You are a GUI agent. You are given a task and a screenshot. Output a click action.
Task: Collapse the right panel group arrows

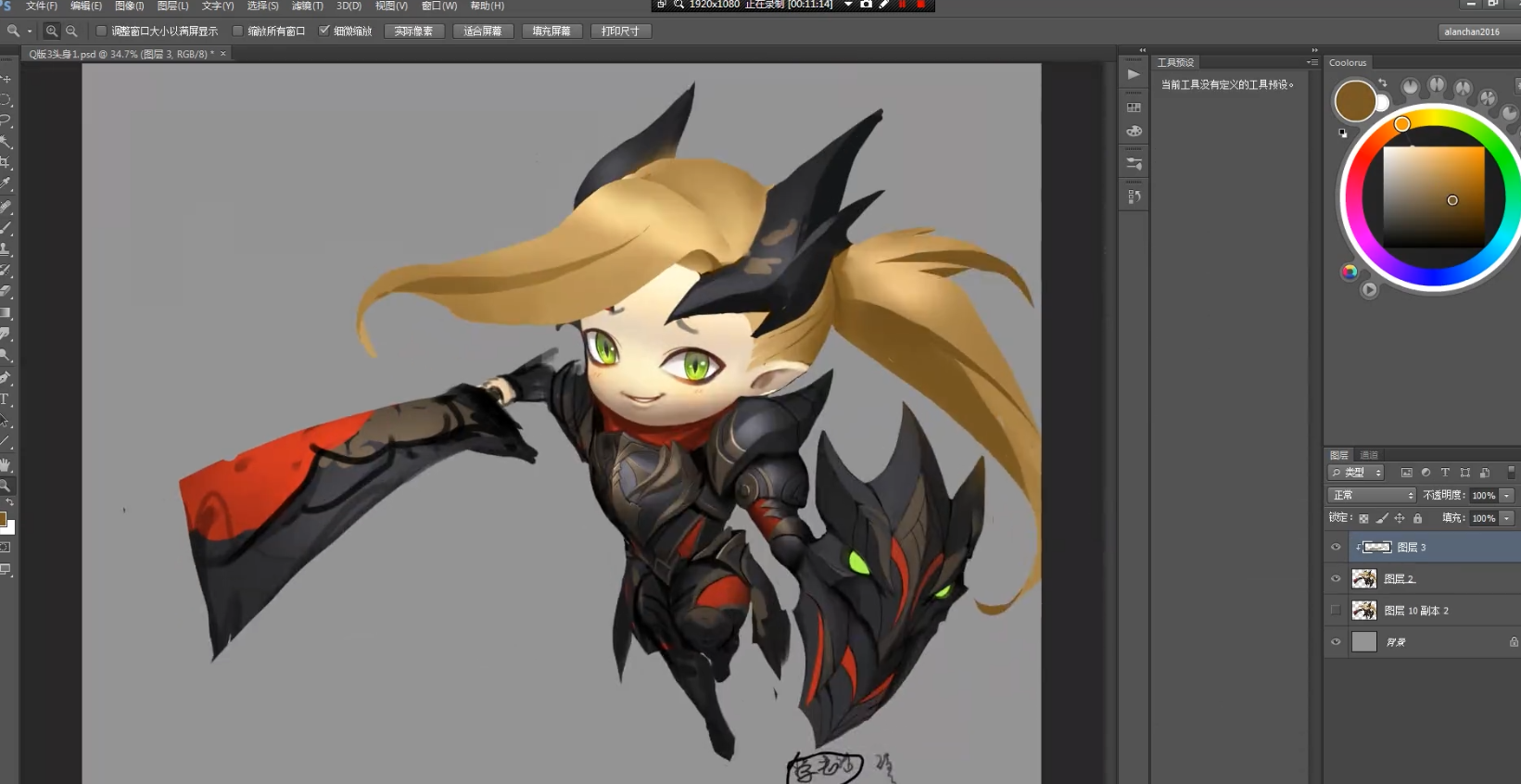click(x=1314, y=50)
